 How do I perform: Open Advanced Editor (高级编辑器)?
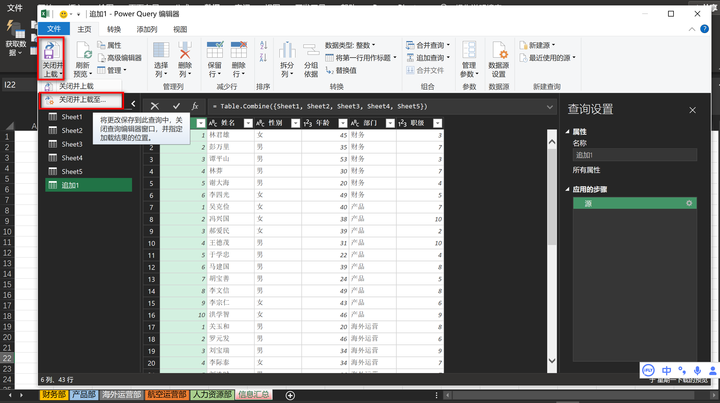click(119, 58)
